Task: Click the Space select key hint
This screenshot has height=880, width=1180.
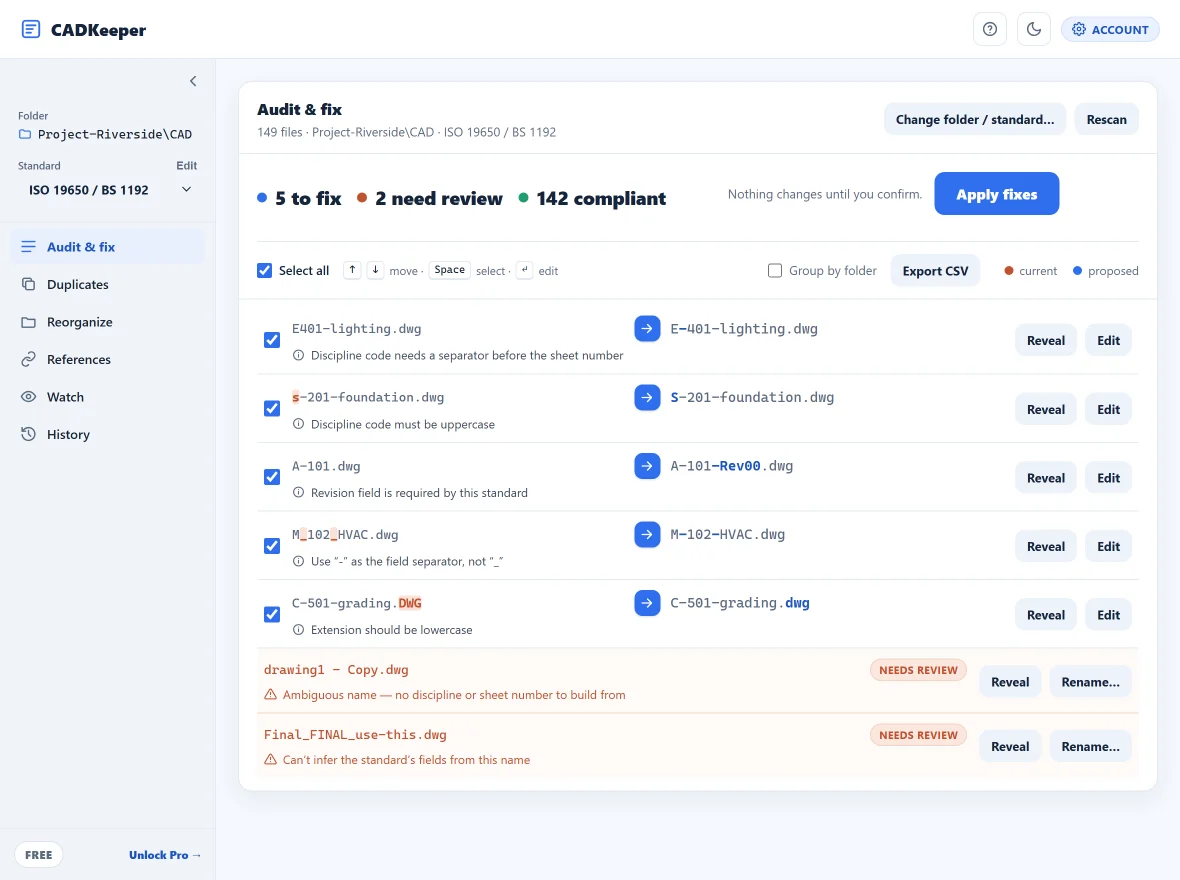Action: pyautogui.click(x=449, y=269)
